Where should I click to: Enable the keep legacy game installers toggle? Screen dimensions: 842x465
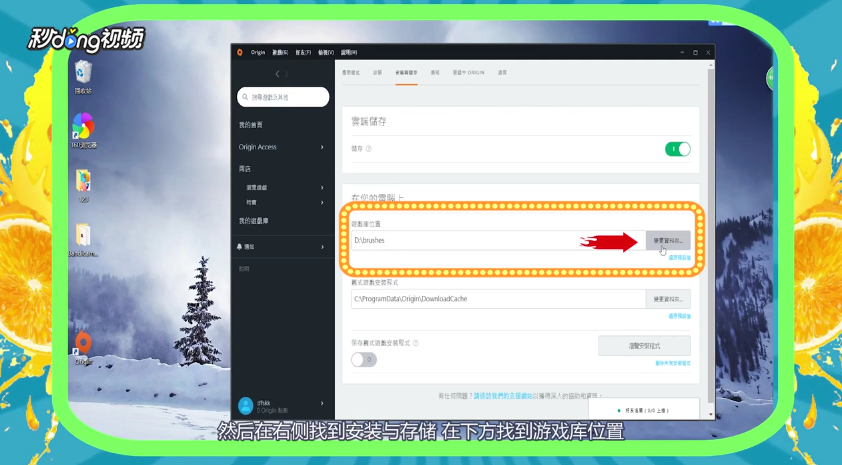click(x=364, y=359)
